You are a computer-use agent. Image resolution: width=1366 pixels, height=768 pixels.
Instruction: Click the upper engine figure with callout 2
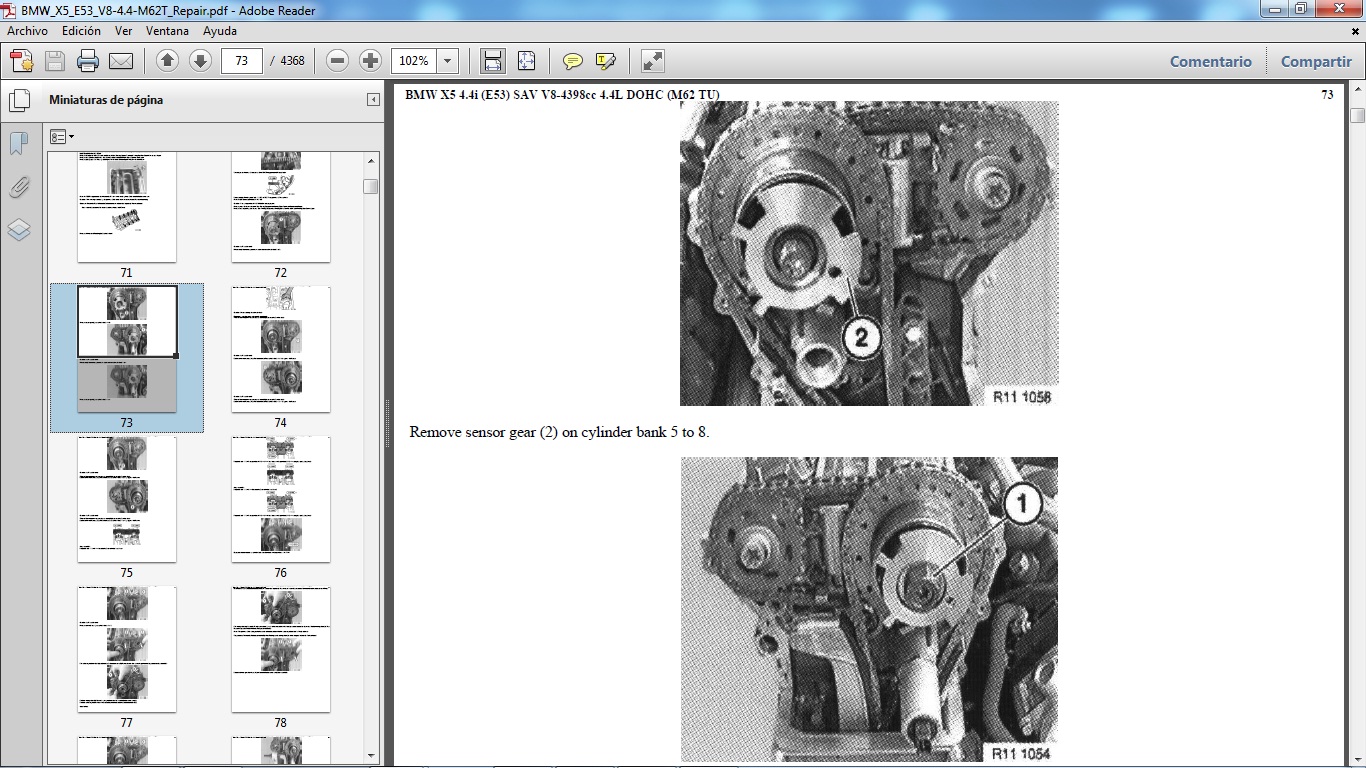coord(869,253)
